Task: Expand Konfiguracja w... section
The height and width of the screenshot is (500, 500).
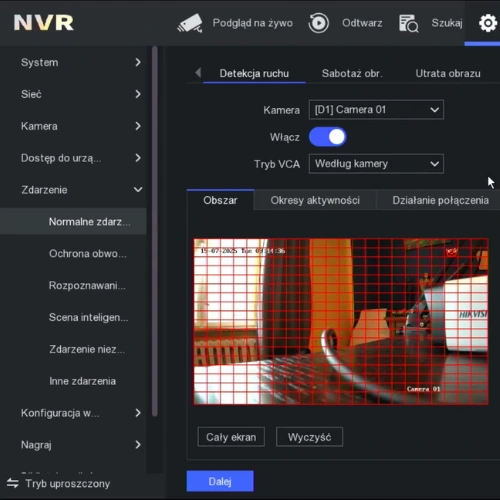Action: (x=73, y=413)
